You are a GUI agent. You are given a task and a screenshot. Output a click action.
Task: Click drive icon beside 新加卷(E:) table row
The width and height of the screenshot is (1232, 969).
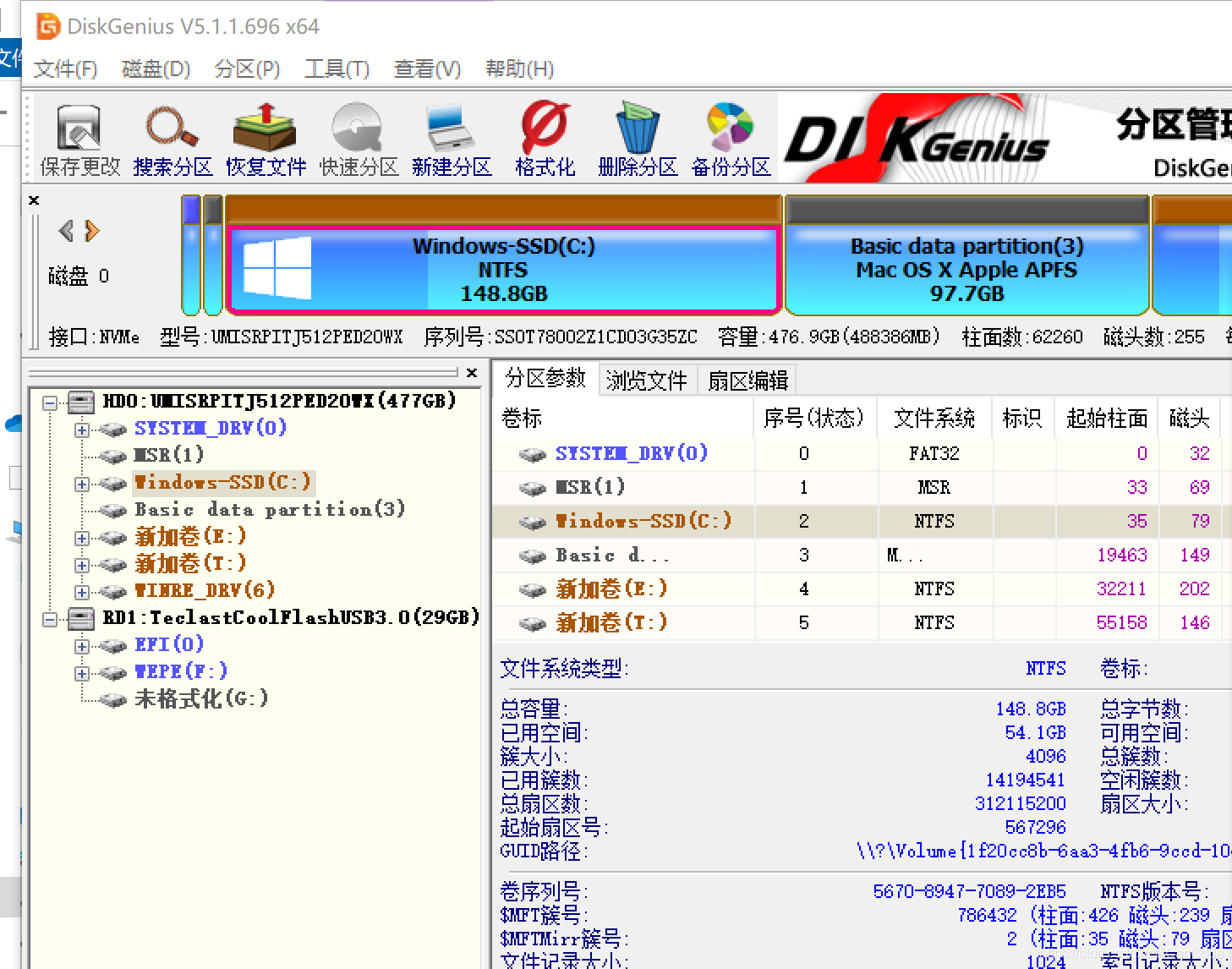click(x=533, y=590)
